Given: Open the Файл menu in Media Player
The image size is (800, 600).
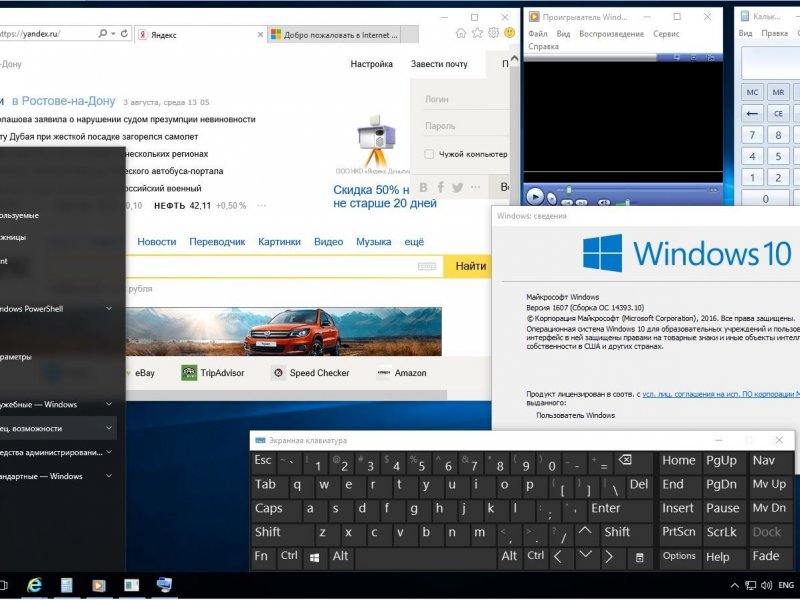Looking at the screenshot, I should pos(538,34).
